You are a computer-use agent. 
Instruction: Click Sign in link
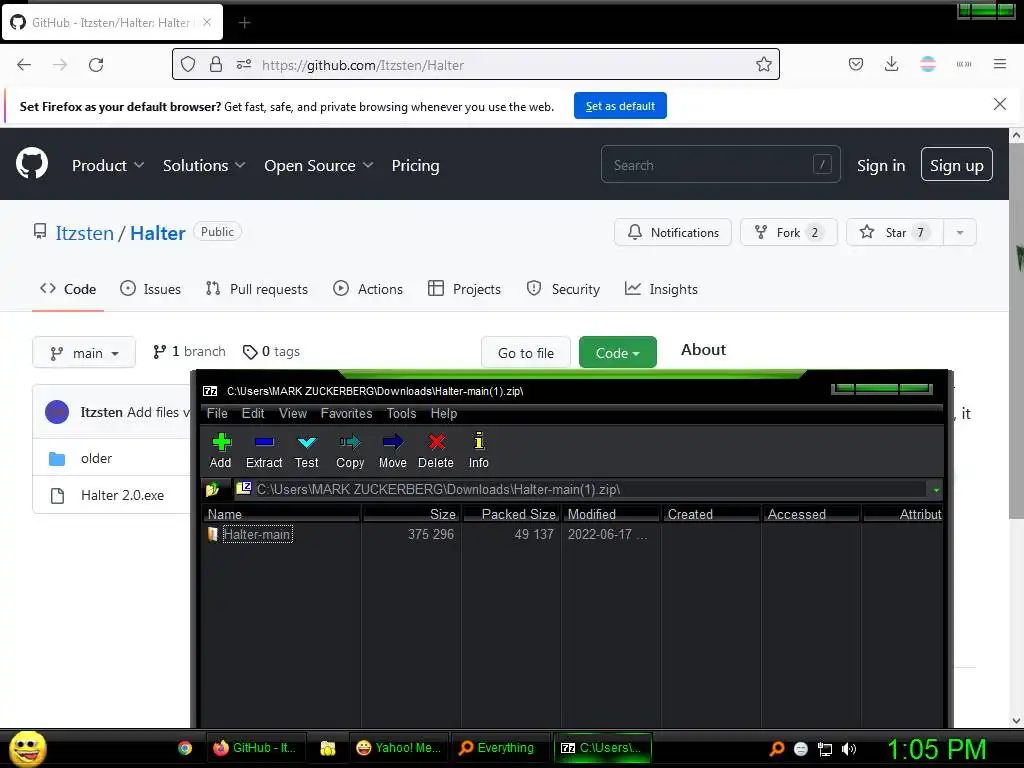coord(881,165)
